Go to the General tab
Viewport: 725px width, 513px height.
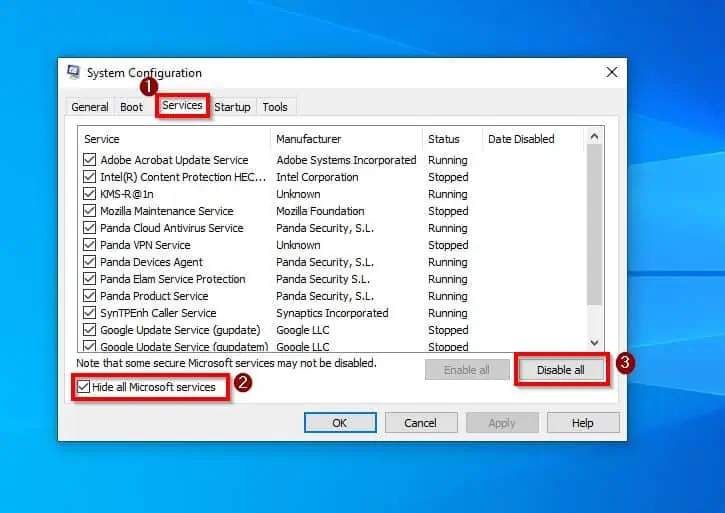click(90, 107)
